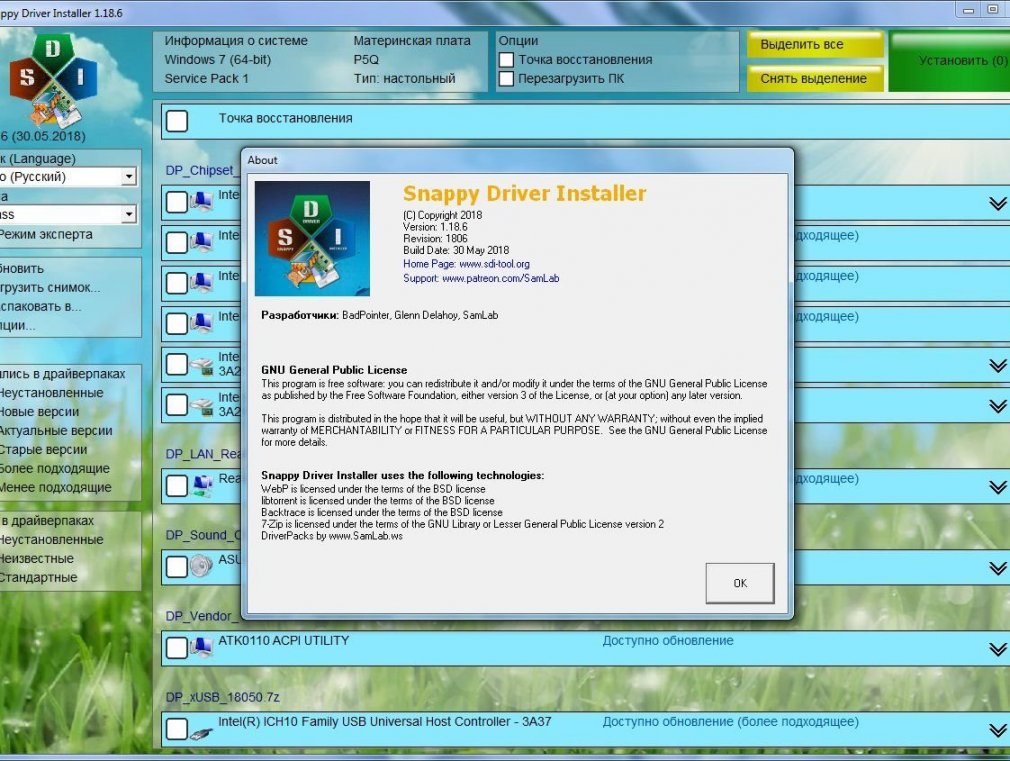The height and width of the screenshot is (761, 1010).
Task: Click the network adapter icon under DP_LAN
Action: click(202, 485)
